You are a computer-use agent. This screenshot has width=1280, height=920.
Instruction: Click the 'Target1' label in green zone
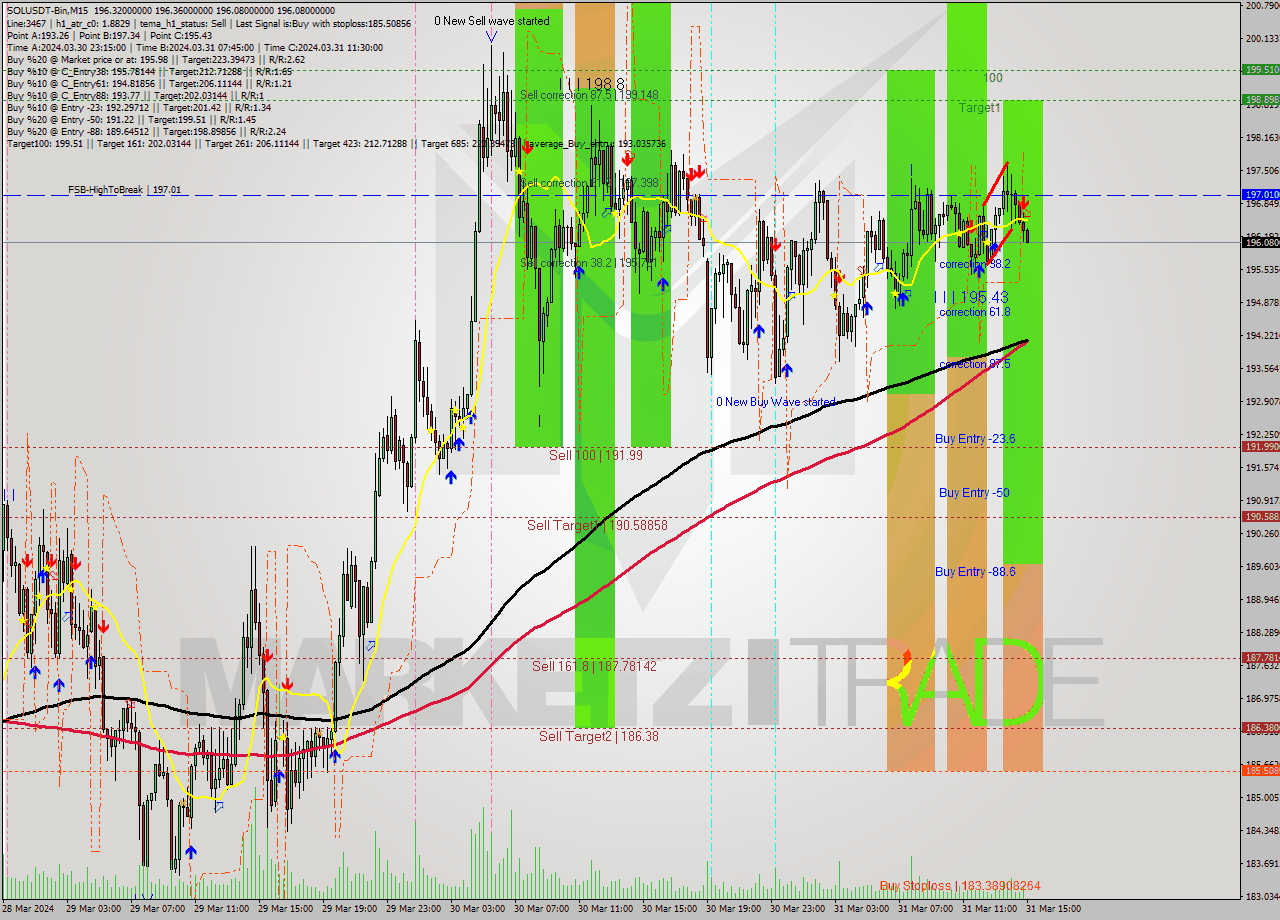click(980, 107)
